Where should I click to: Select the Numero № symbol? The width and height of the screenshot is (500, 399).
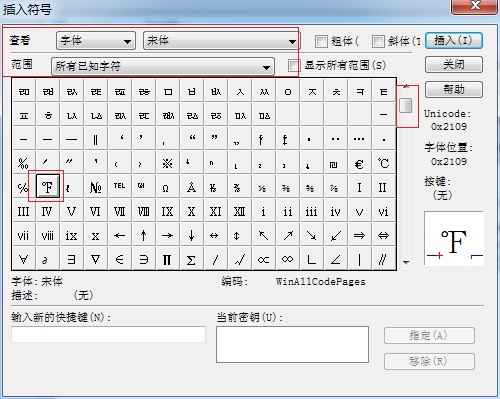pos(95,187)
